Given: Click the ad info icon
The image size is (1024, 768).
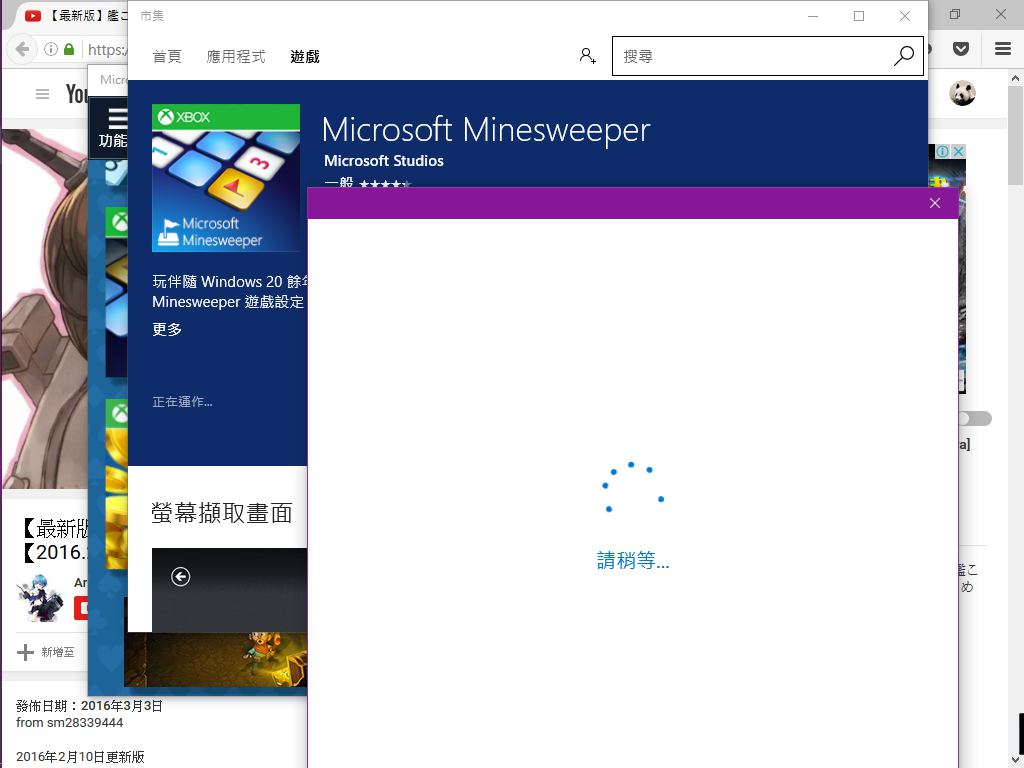Looking at the screenshot, I should click(942, 152).
